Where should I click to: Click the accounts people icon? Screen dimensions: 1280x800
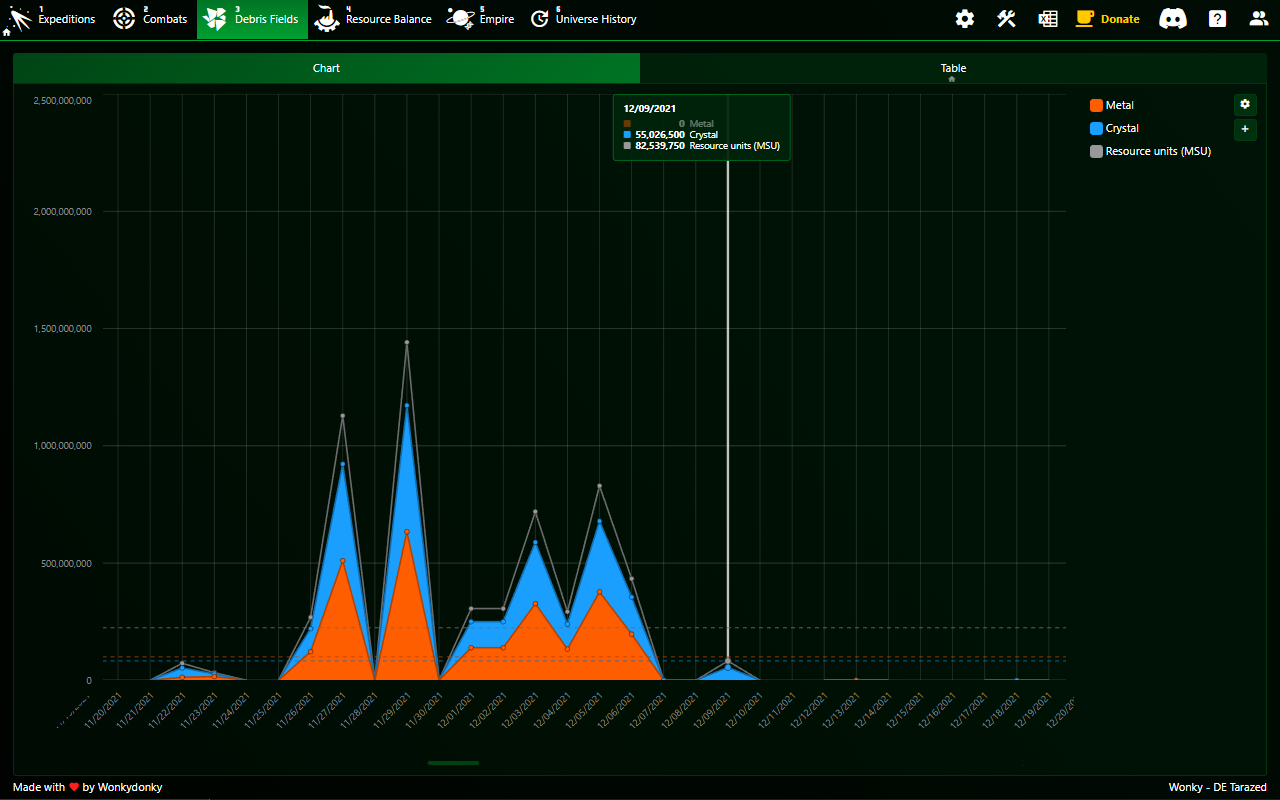[1258, 19]
